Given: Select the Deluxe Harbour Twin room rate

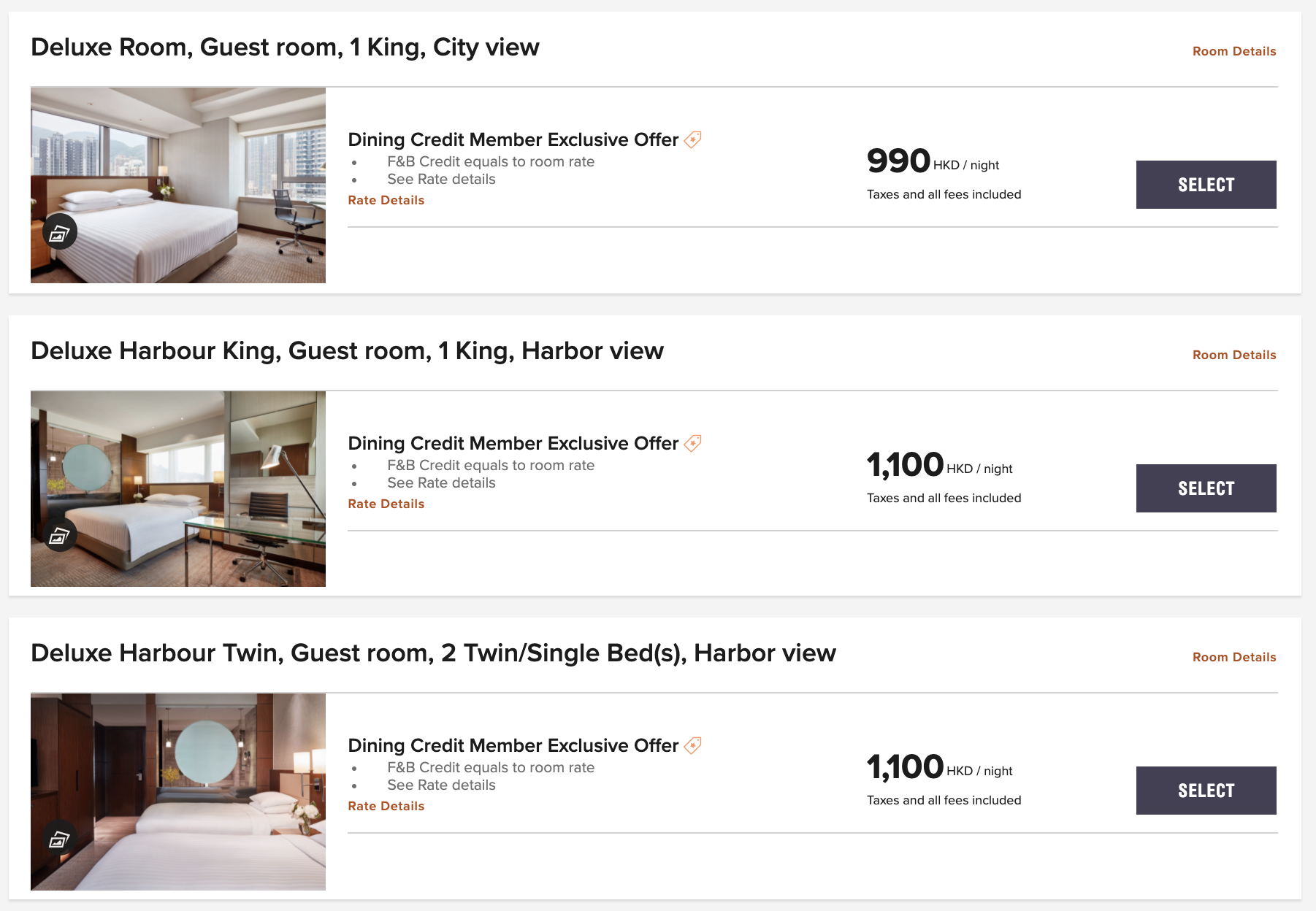Looking at the screenshot, I should point(1206,791).
